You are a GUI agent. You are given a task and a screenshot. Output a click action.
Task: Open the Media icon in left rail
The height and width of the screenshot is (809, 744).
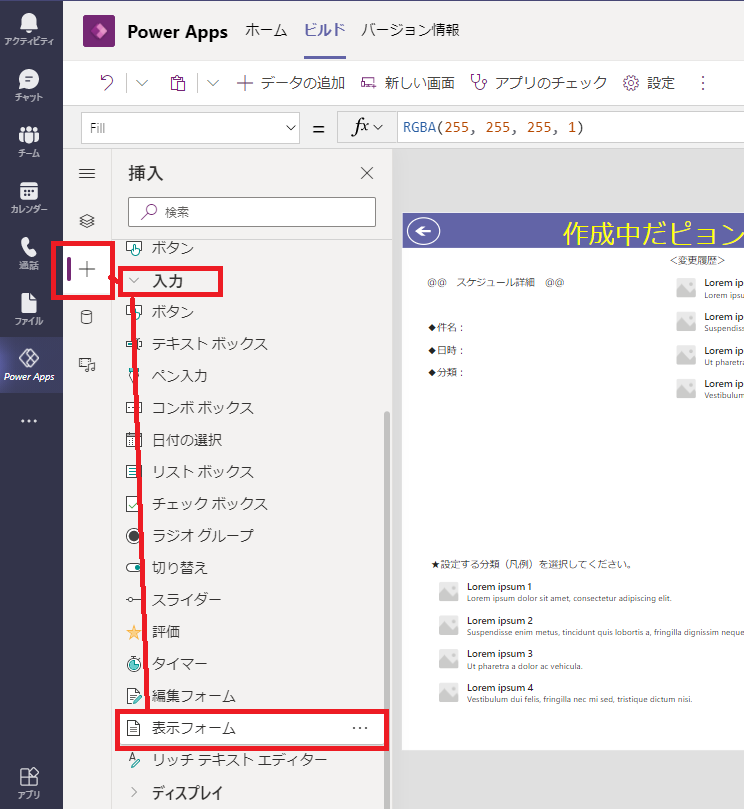[87, 365]
